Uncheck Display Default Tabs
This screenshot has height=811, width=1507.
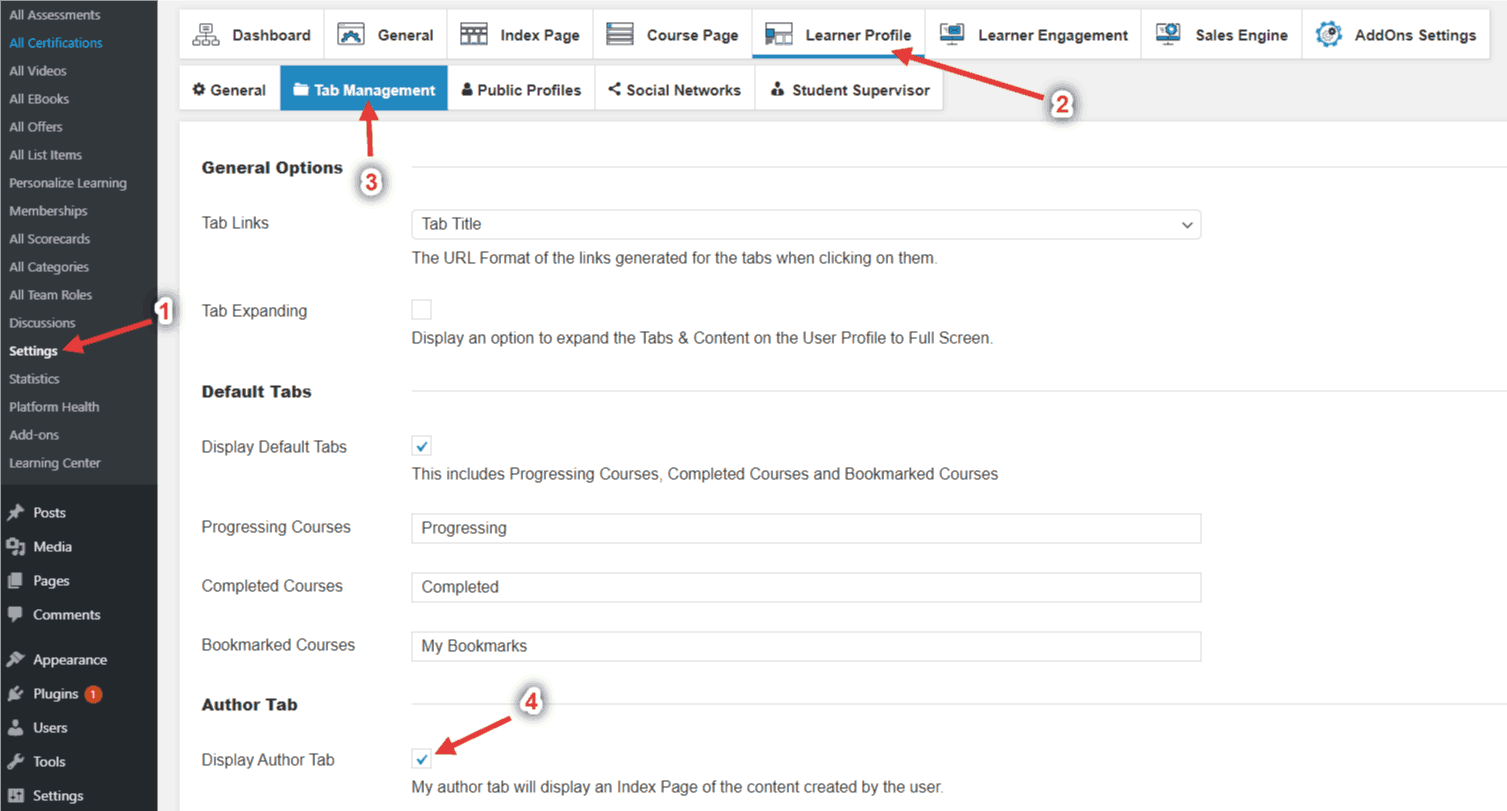coord(421,445)
